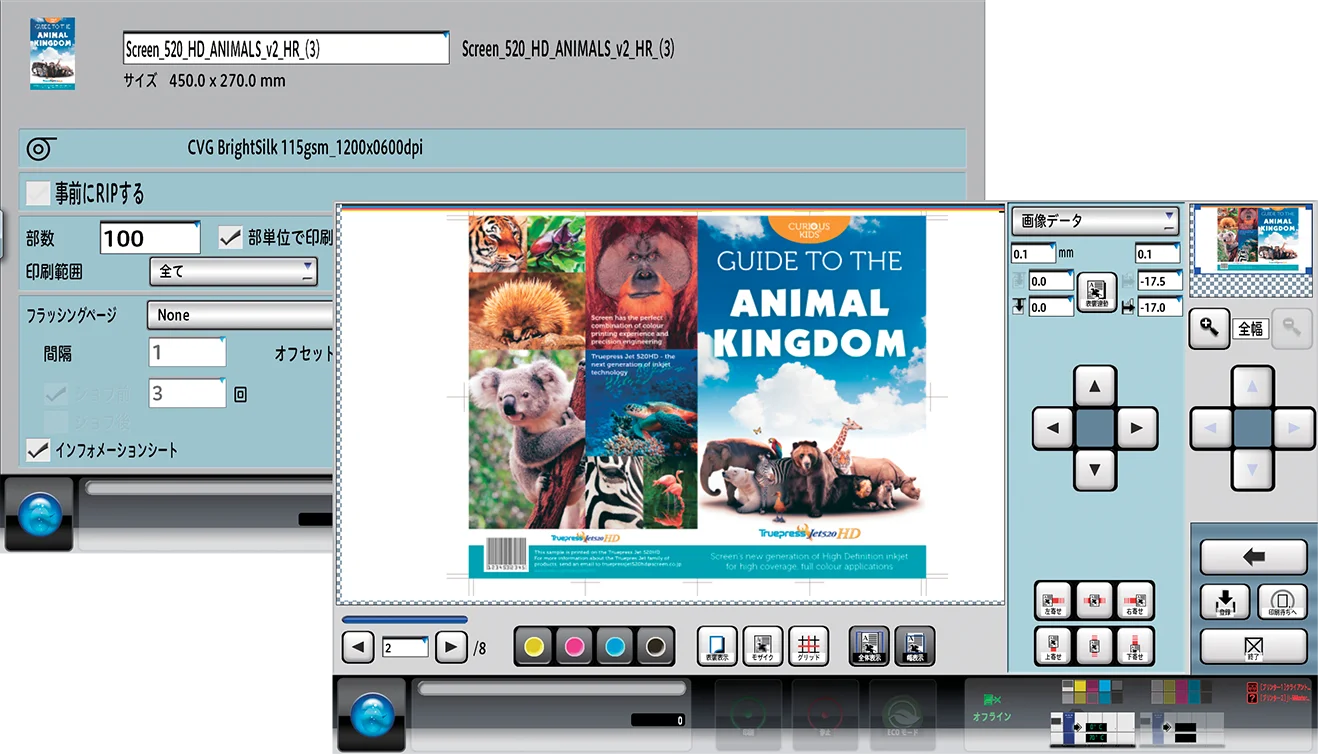Toggle the black ink channel
Viewport: 1318px width, 754px height.
point(656,647)
